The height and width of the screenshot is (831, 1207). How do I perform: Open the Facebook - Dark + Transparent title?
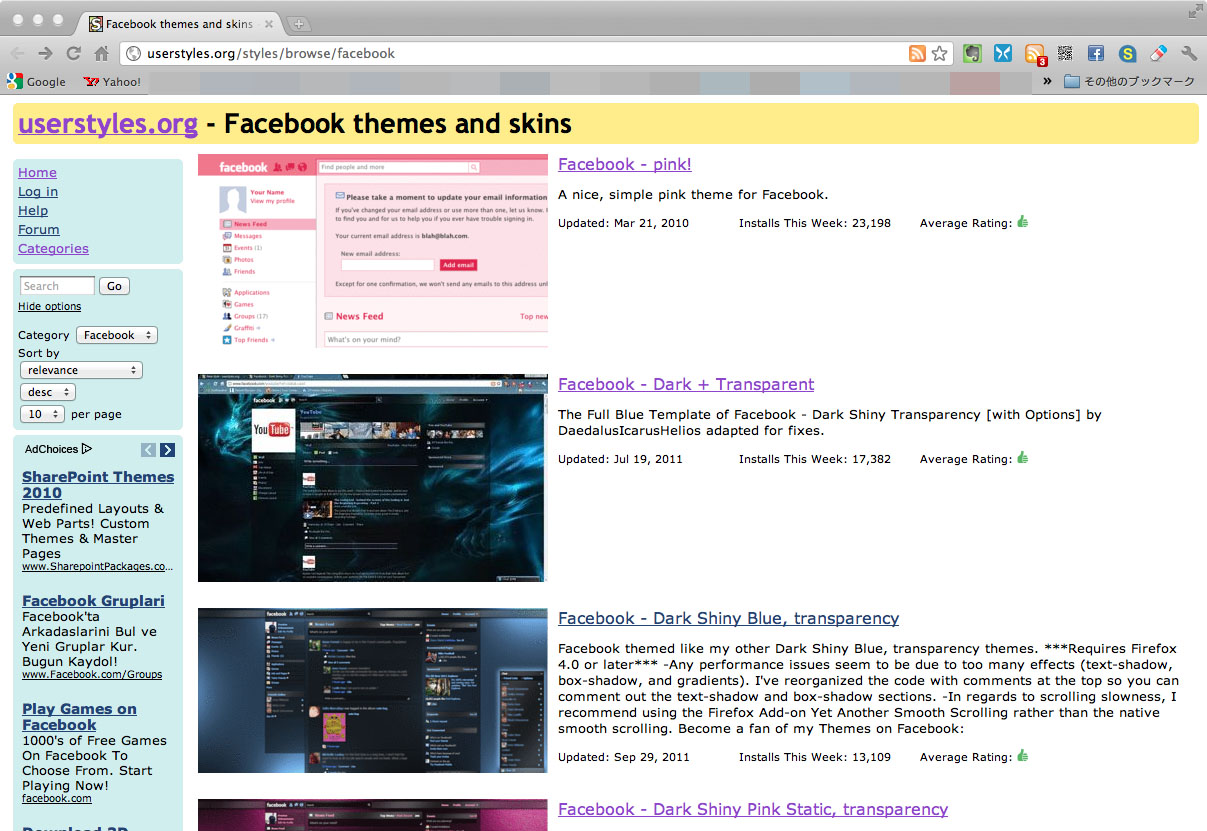coord(686,384)
